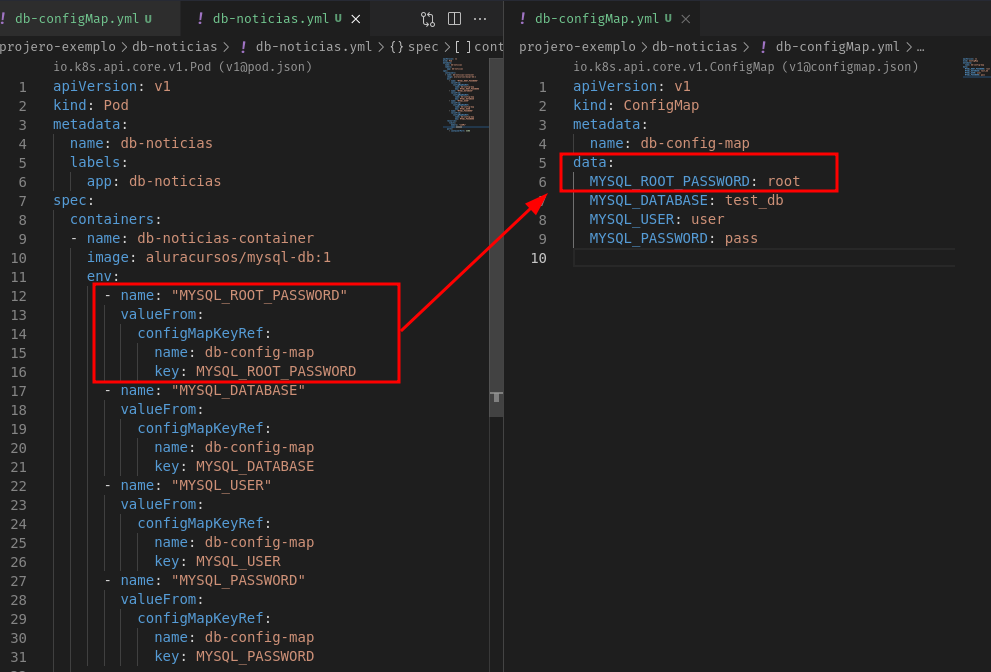Open the source control changes icon
The image size is (991, 672).
(428, 19)
